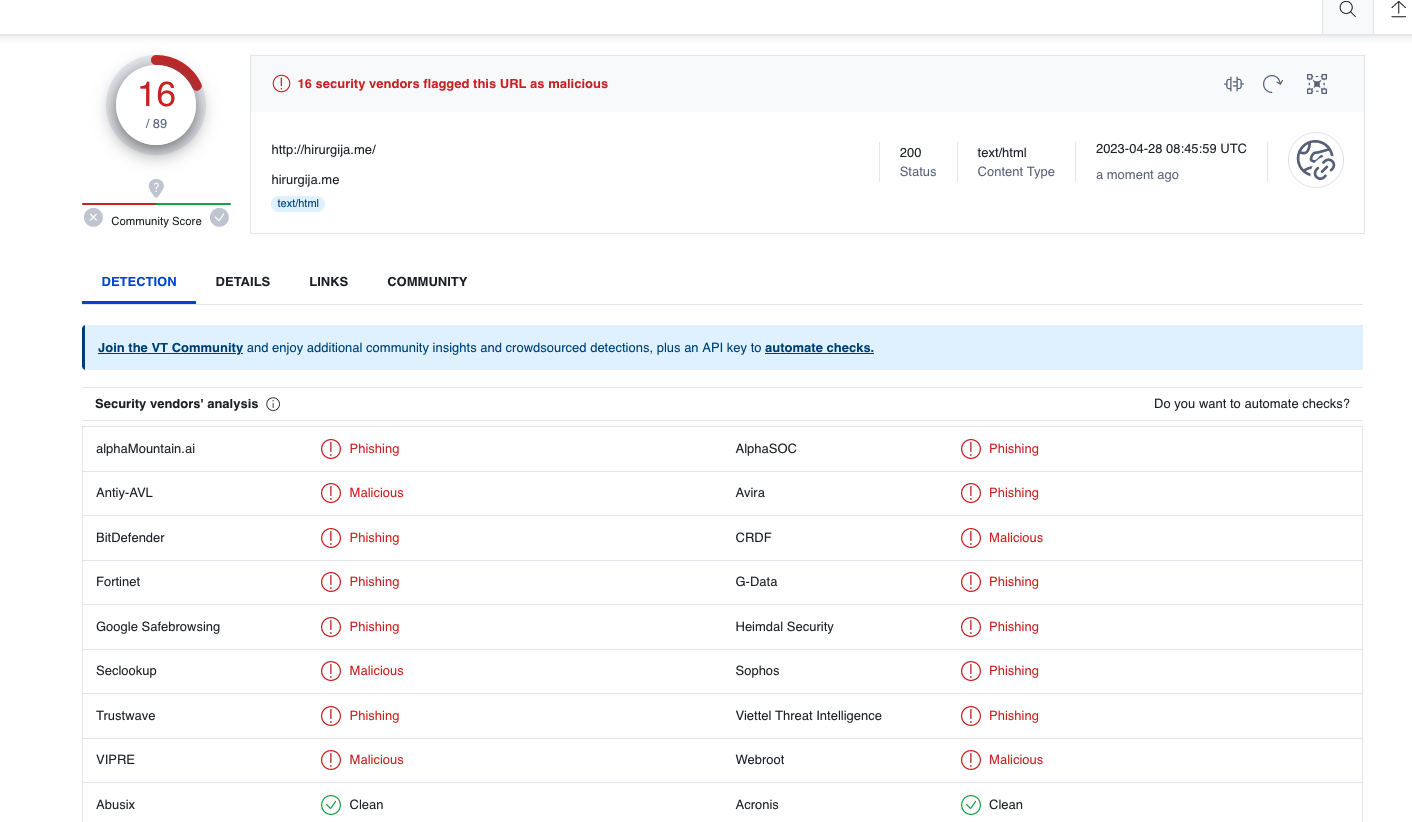Click the Heimdal Security phishing warning icon

(x=971, y=627)
